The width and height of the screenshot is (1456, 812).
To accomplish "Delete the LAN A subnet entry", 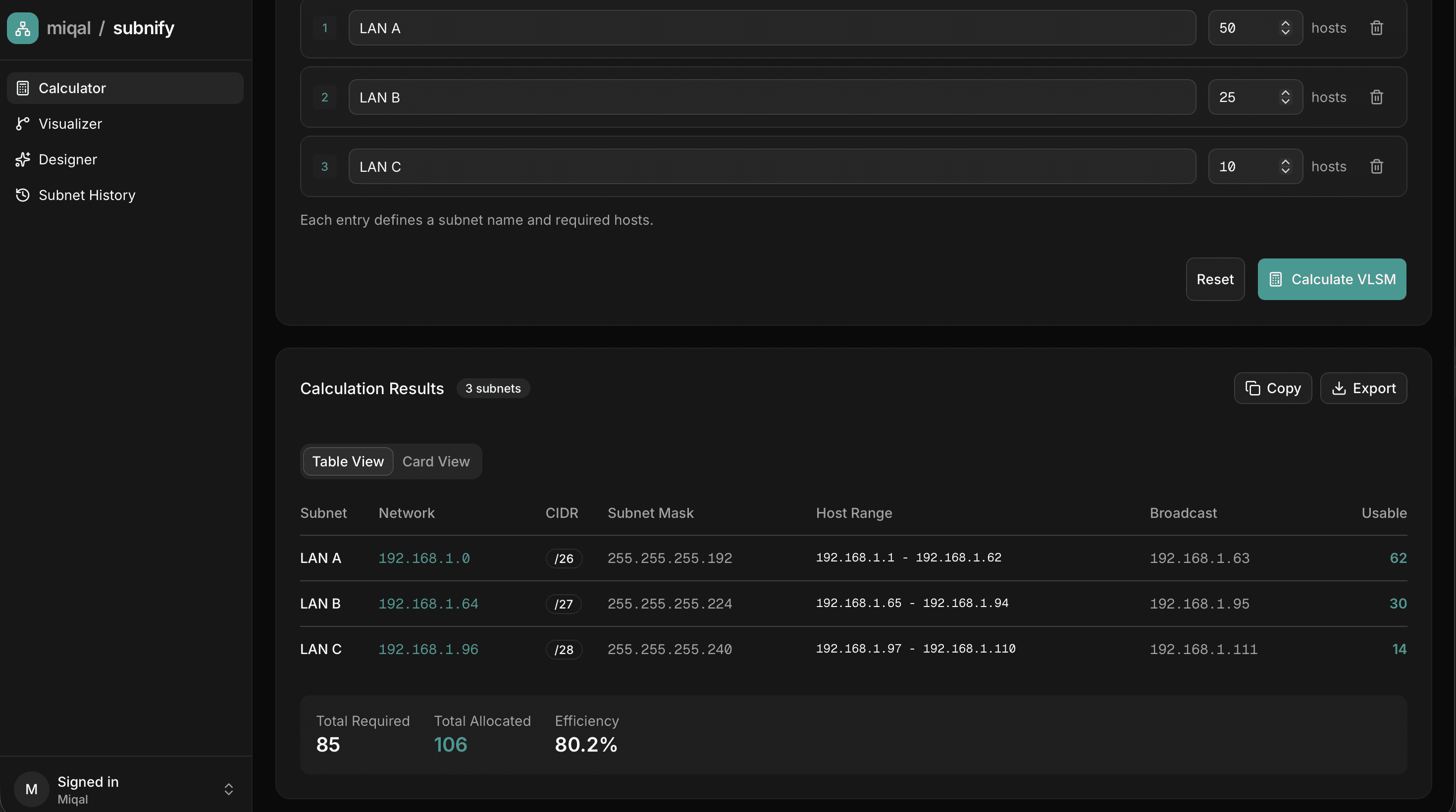I will 1376,28.
